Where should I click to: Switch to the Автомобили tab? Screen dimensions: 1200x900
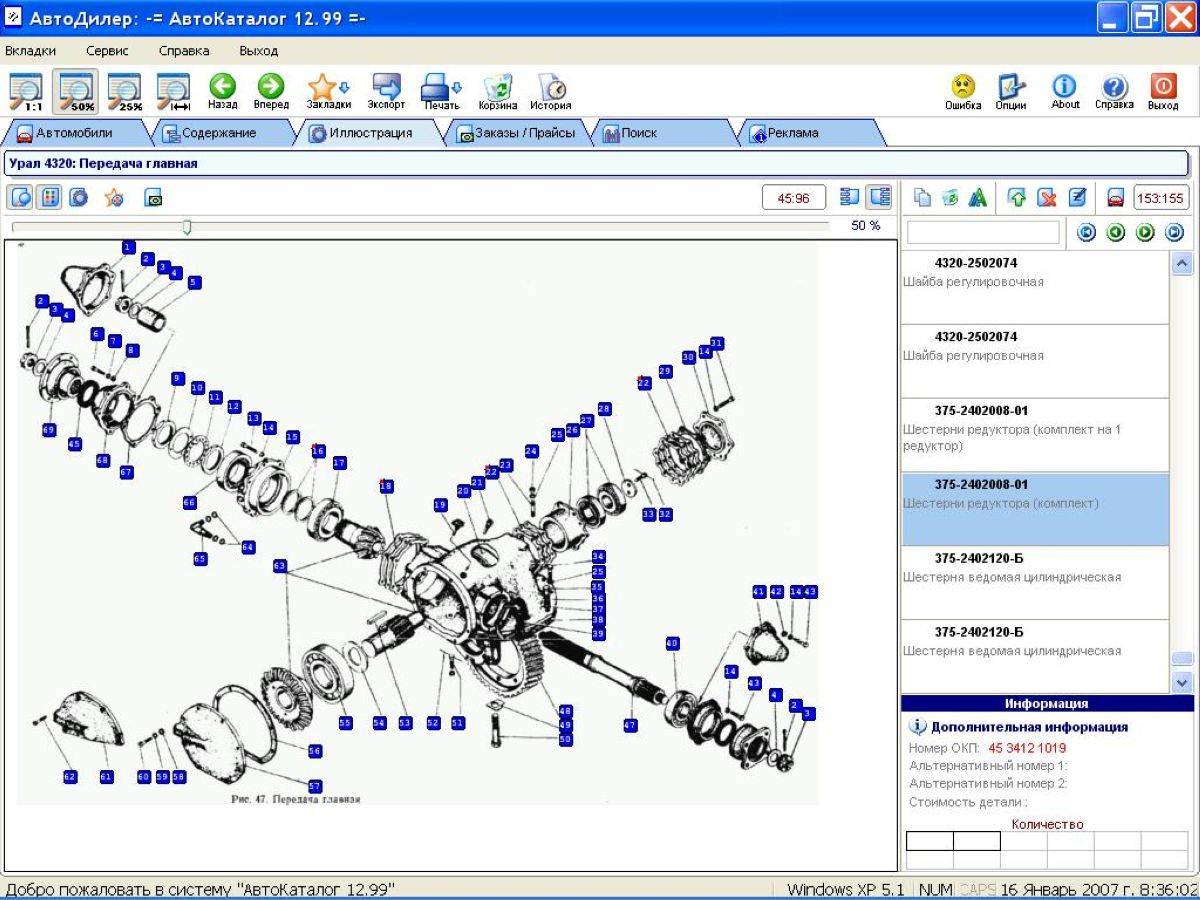click(x=74, y=133)
